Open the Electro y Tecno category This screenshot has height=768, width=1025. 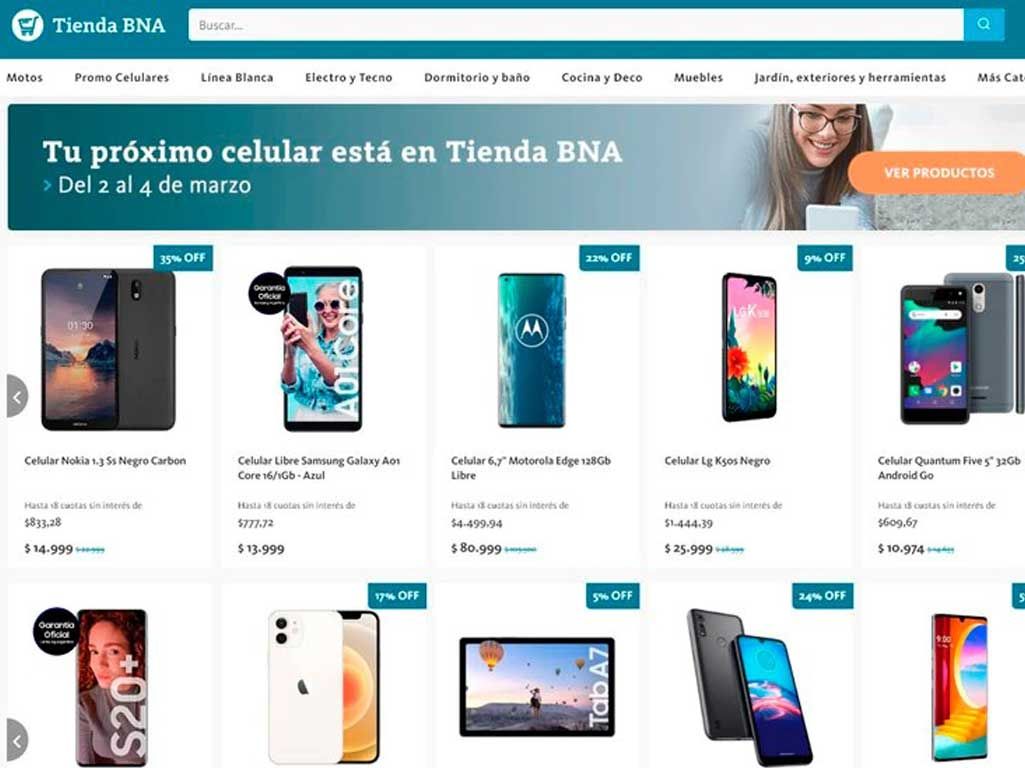click(348, 77)
